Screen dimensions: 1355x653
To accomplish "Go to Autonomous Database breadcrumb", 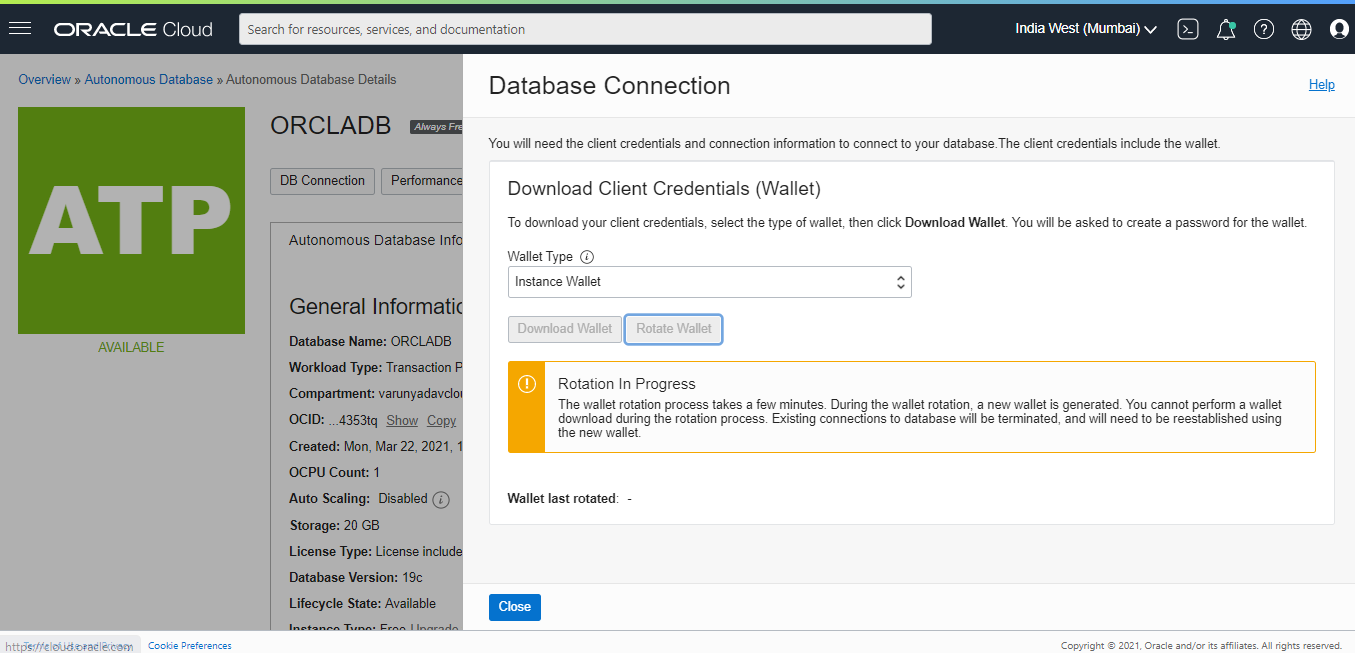I will [x=149, y=79].
